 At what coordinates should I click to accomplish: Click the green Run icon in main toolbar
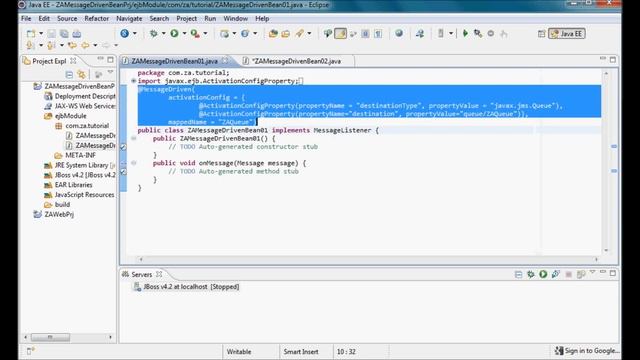pyautogui.click(x=174, y=33)
